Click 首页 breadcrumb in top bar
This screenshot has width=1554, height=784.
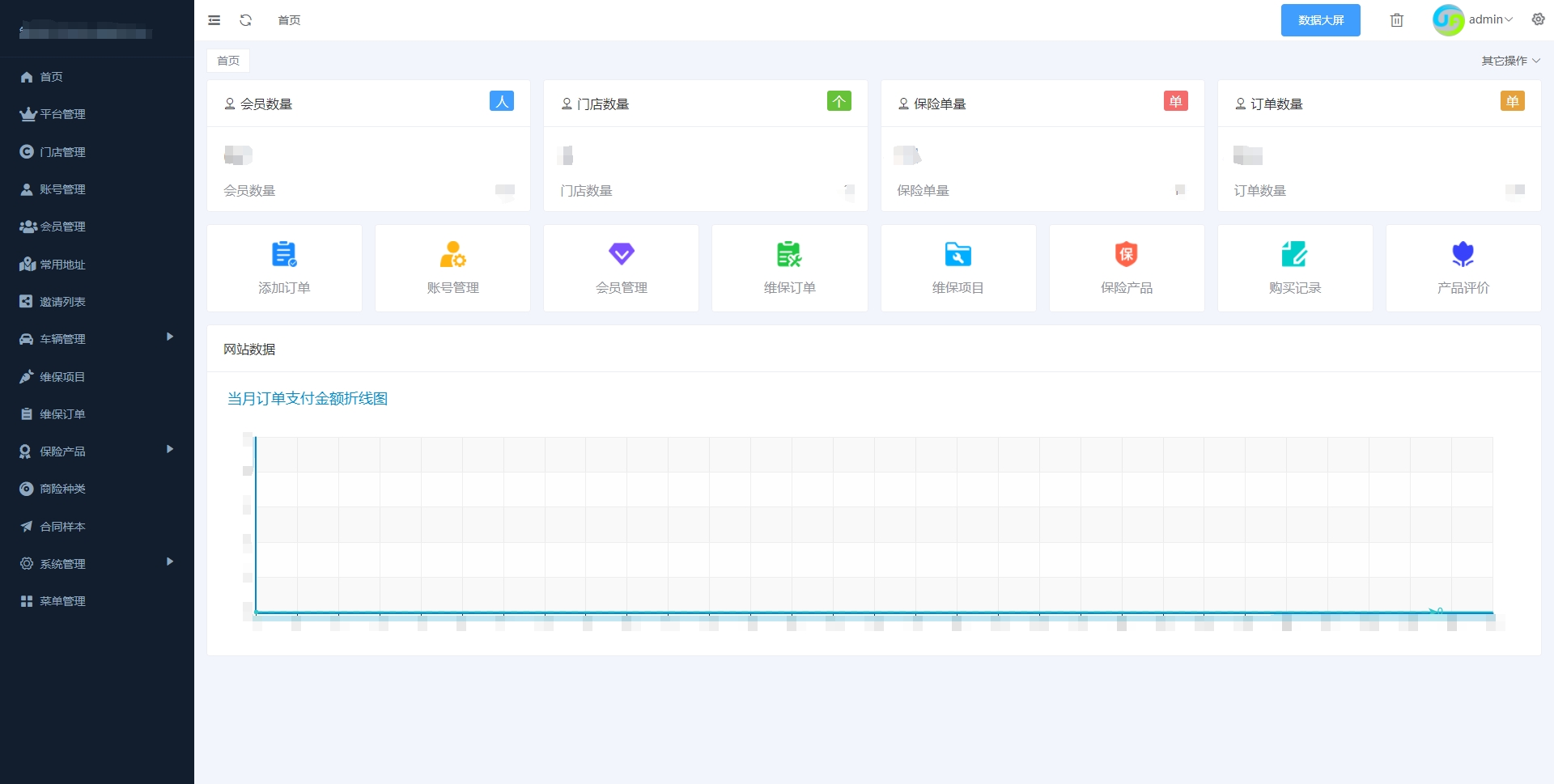[x=289, y=20]
